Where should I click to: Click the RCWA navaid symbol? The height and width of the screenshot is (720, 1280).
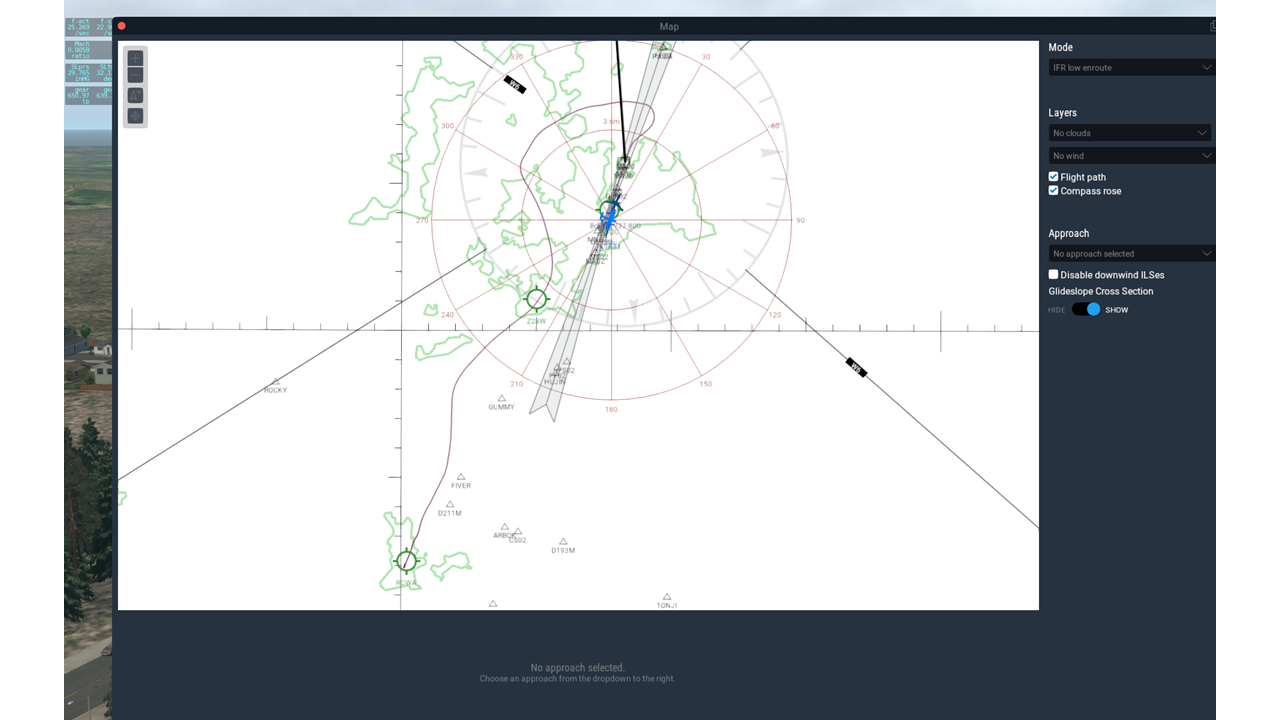[406, 561]
